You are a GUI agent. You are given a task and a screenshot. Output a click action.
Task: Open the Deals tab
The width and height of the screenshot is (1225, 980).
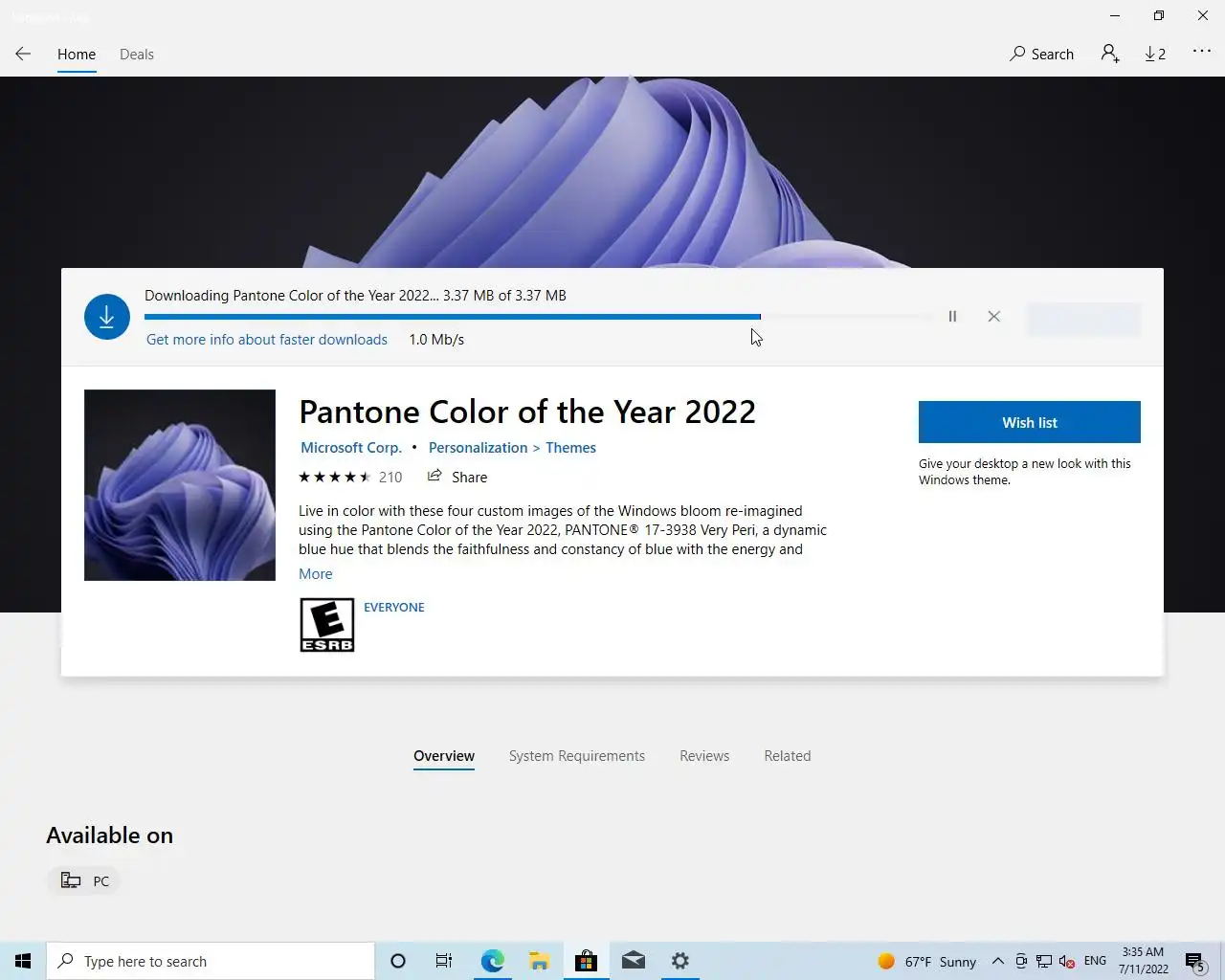pyautogui.click(x=137, y=55)
